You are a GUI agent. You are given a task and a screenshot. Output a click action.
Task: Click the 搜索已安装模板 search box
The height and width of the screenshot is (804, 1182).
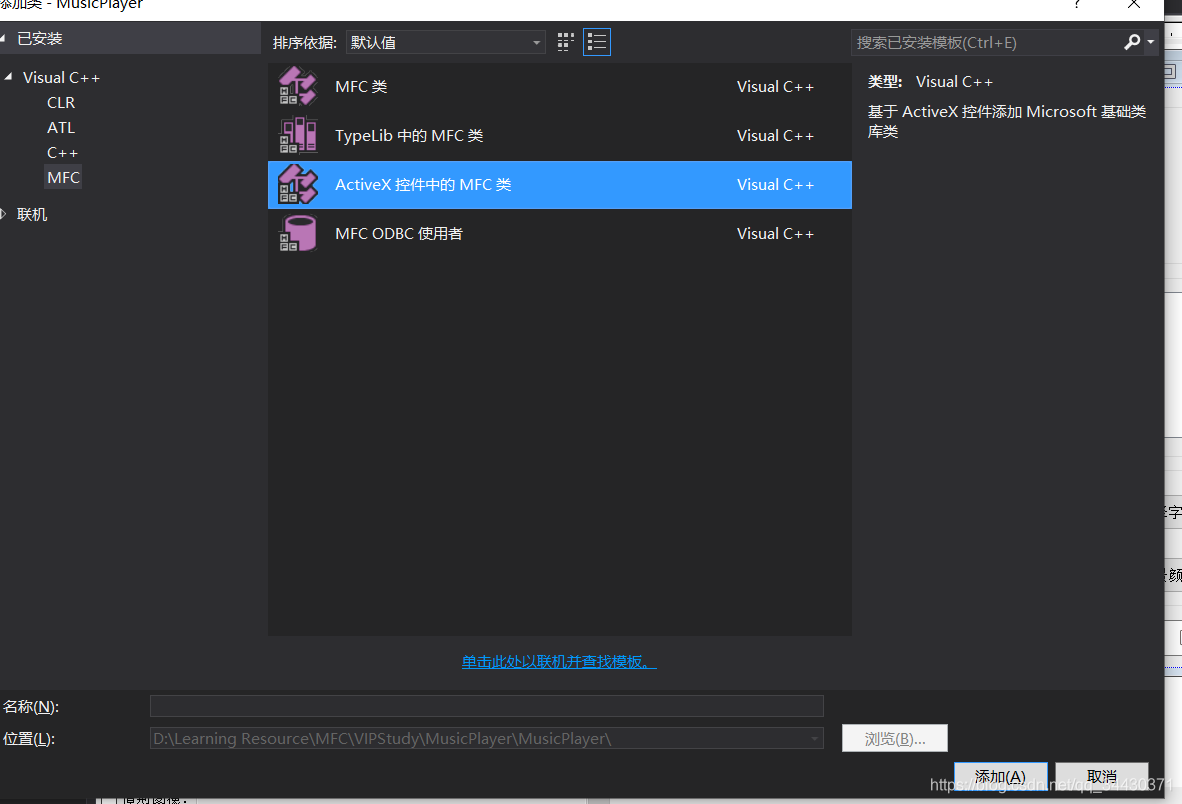tap(986, 42)
